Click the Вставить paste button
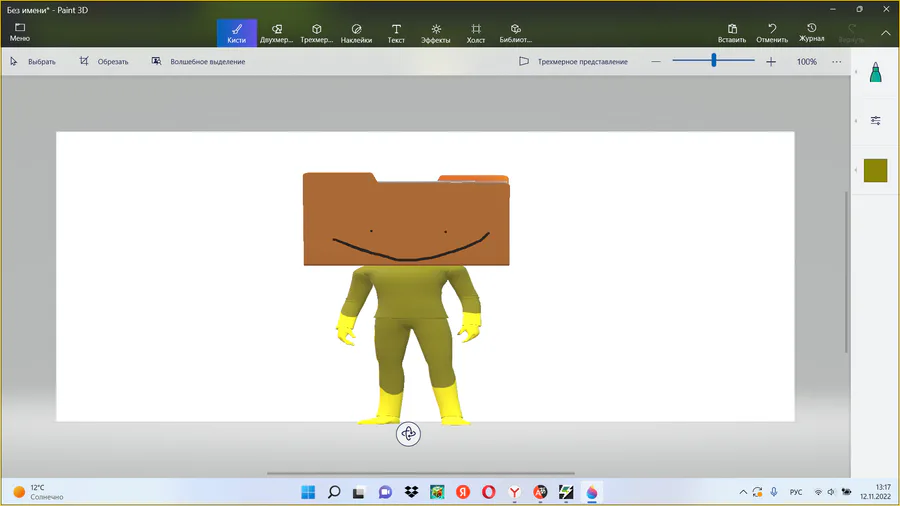Viewport: 900px width, 506px height. [732, 33]
